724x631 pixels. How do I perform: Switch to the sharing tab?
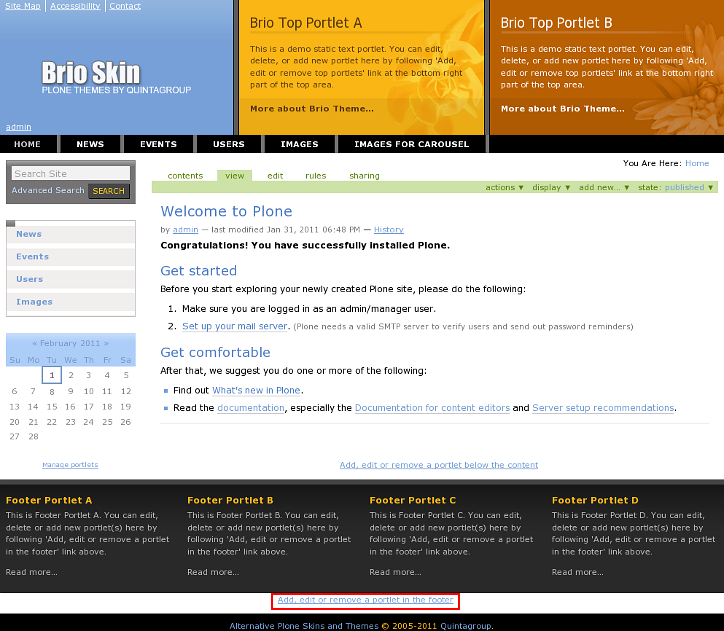tap(364, 176)
